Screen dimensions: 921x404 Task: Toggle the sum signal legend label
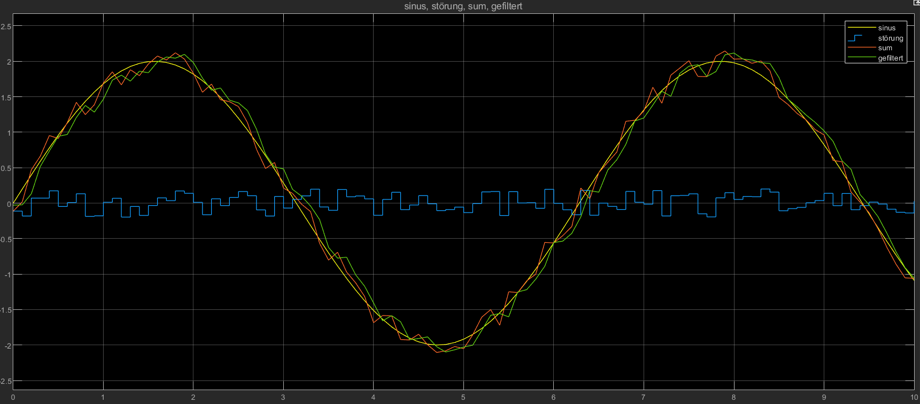pyautogui.click(x=885, y=48)
